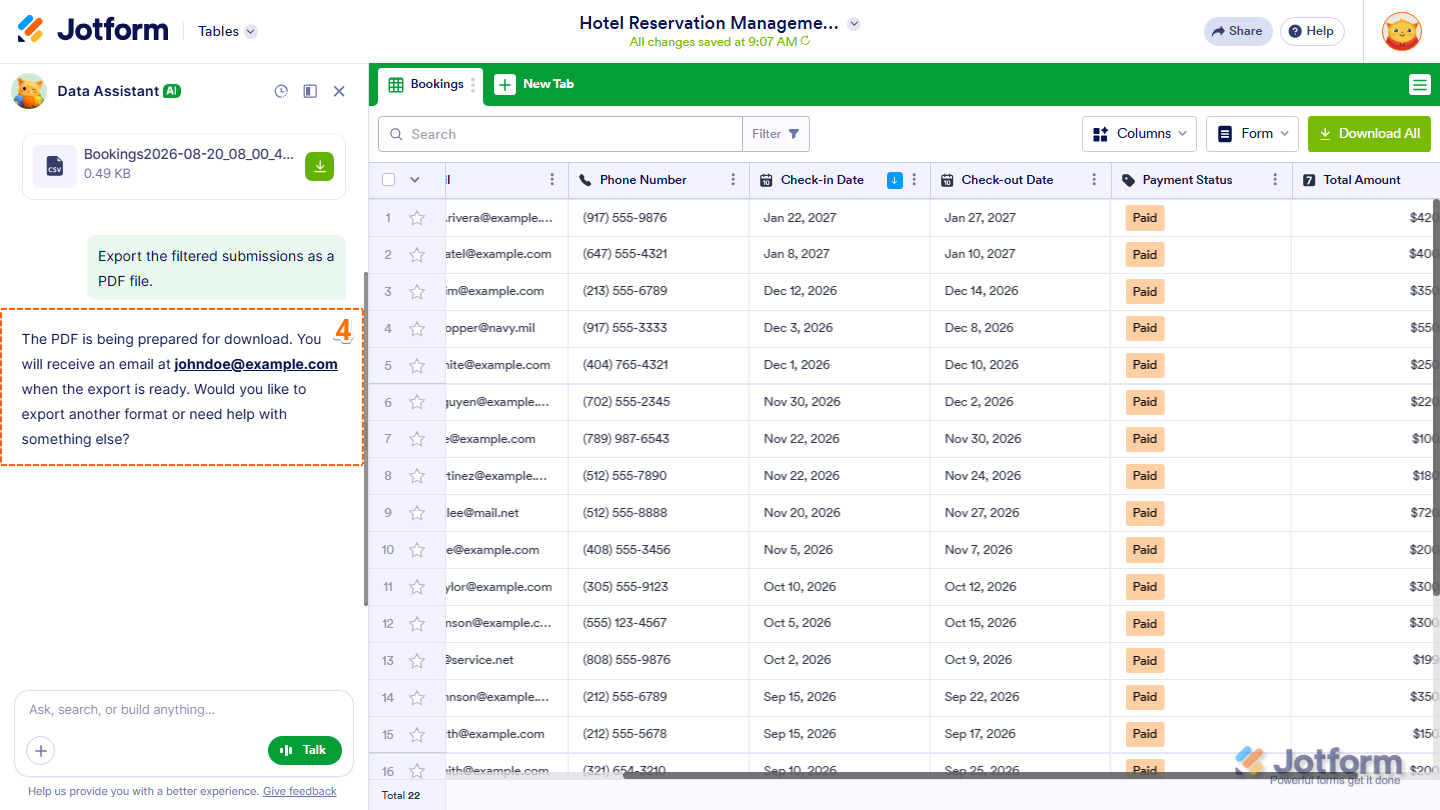Star row 5 booking
1440x810 pixels.
click(417, 365)
